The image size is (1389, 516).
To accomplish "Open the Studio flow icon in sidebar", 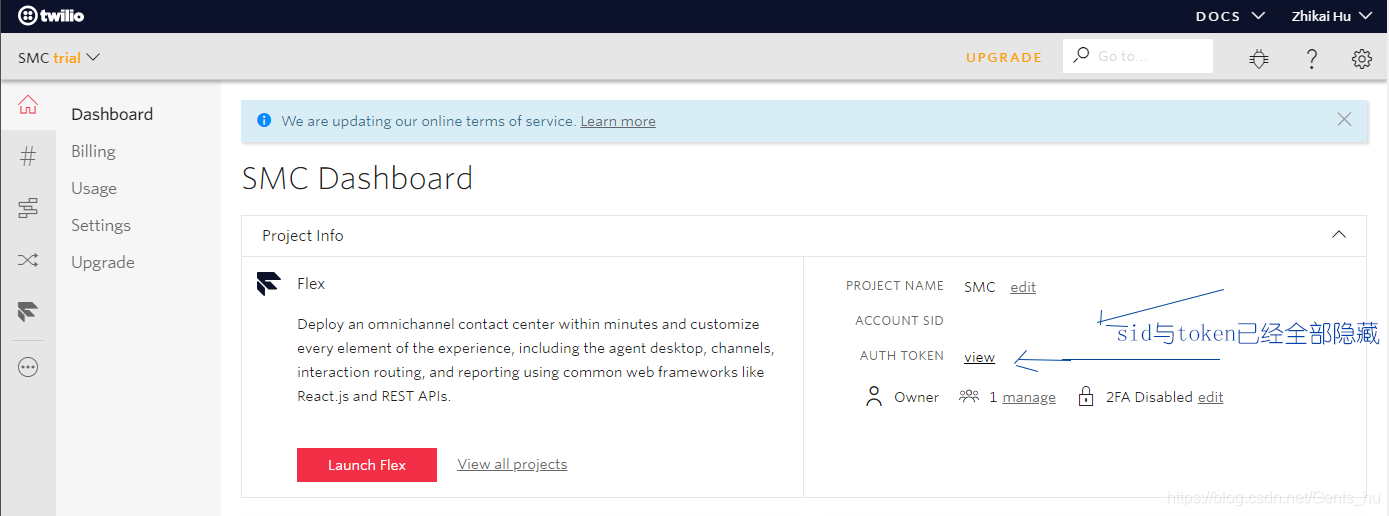I will click(x=28, y=208).
